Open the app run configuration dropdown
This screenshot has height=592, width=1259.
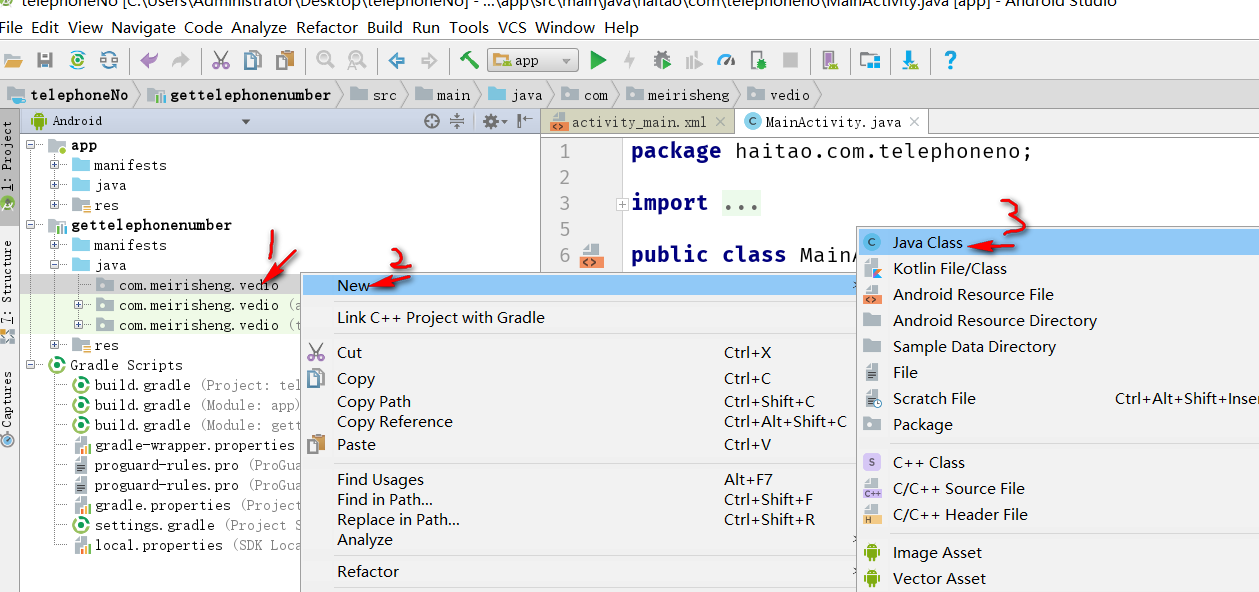point(533,61)
